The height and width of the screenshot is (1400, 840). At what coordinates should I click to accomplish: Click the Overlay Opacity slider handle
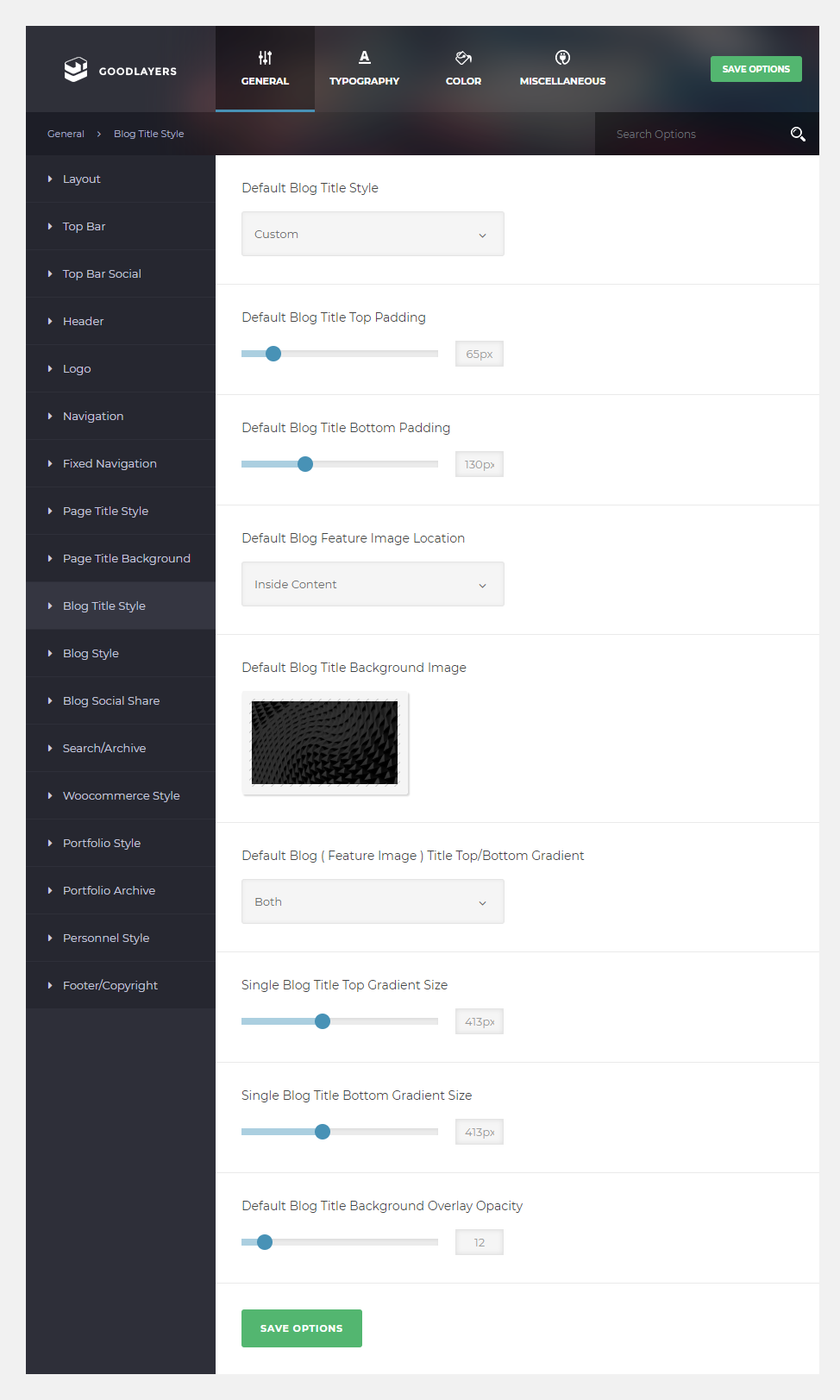coord(265,1242)
